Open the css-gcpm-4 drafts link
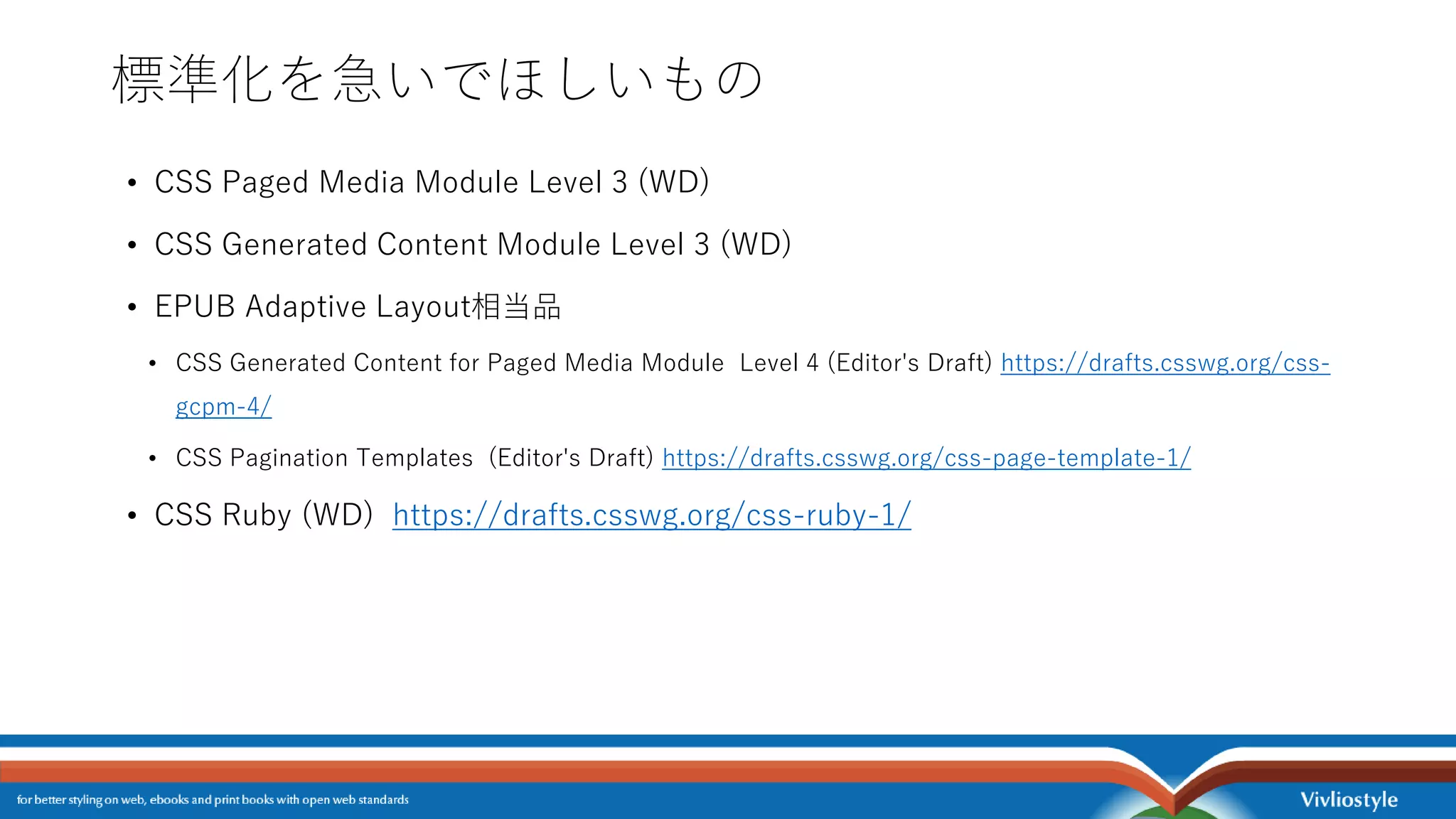Viewport: 1456px width, 819px height. pos(1165,363)
